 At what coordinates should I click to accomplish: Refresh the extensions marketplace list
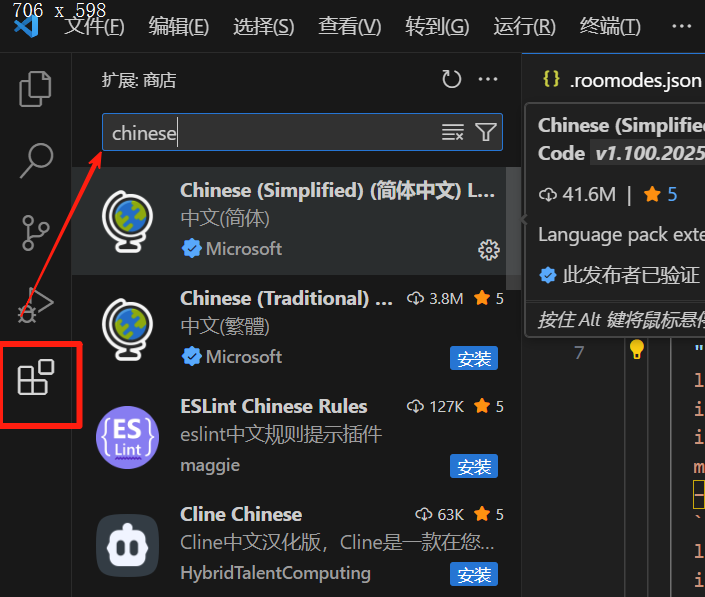pos(451,80)
